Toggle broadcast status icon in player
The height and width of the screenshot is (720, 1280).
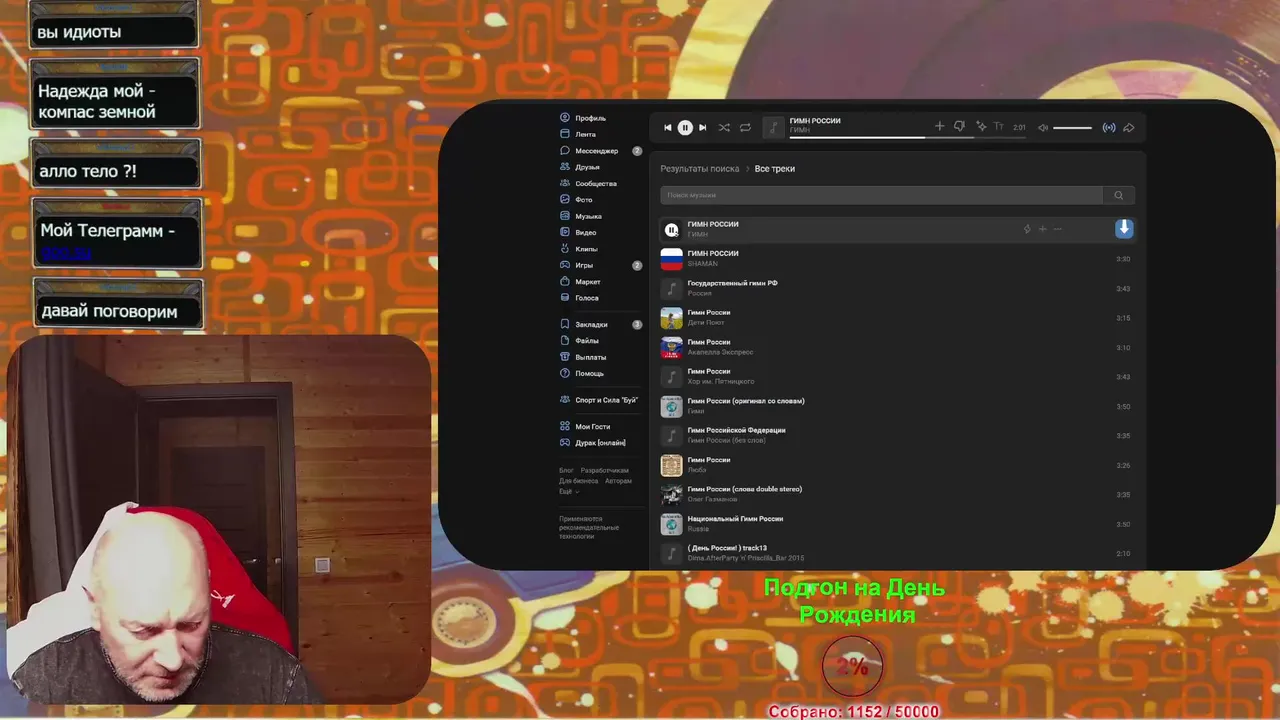point(1108,127)
